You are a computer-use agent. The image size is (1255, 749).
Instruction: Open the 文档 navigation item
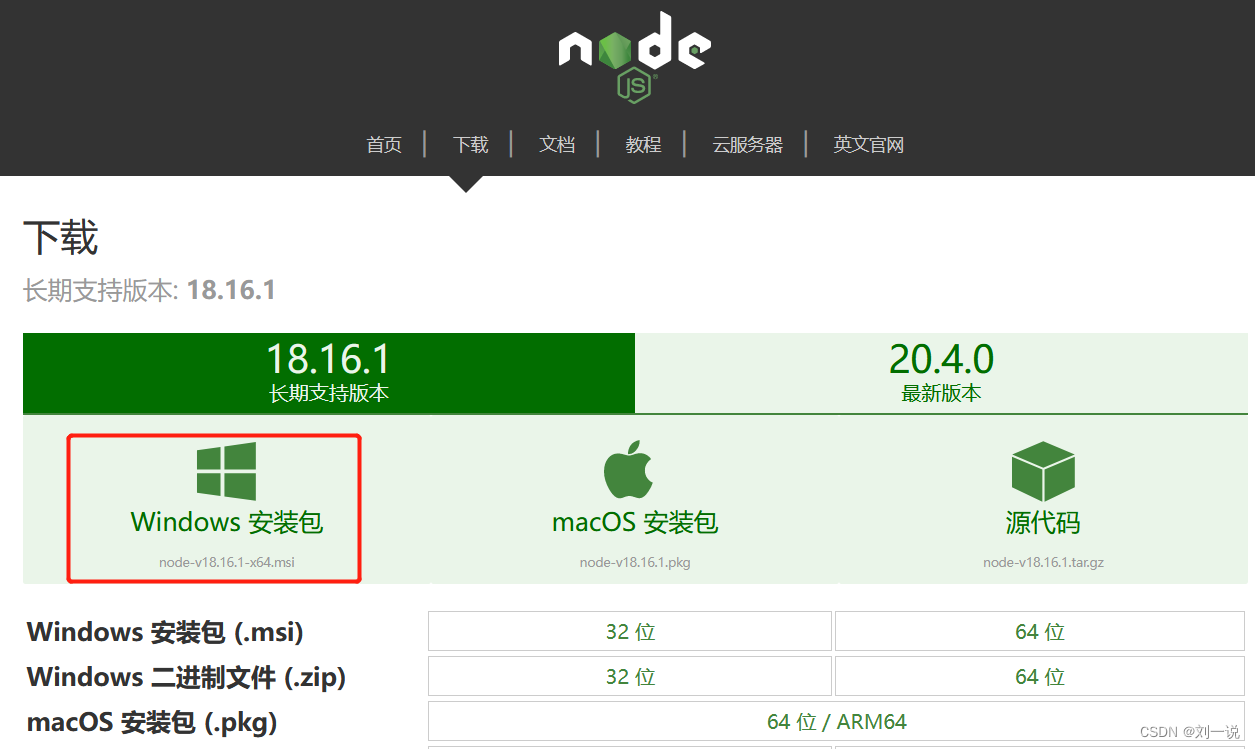tap(557, 145)
